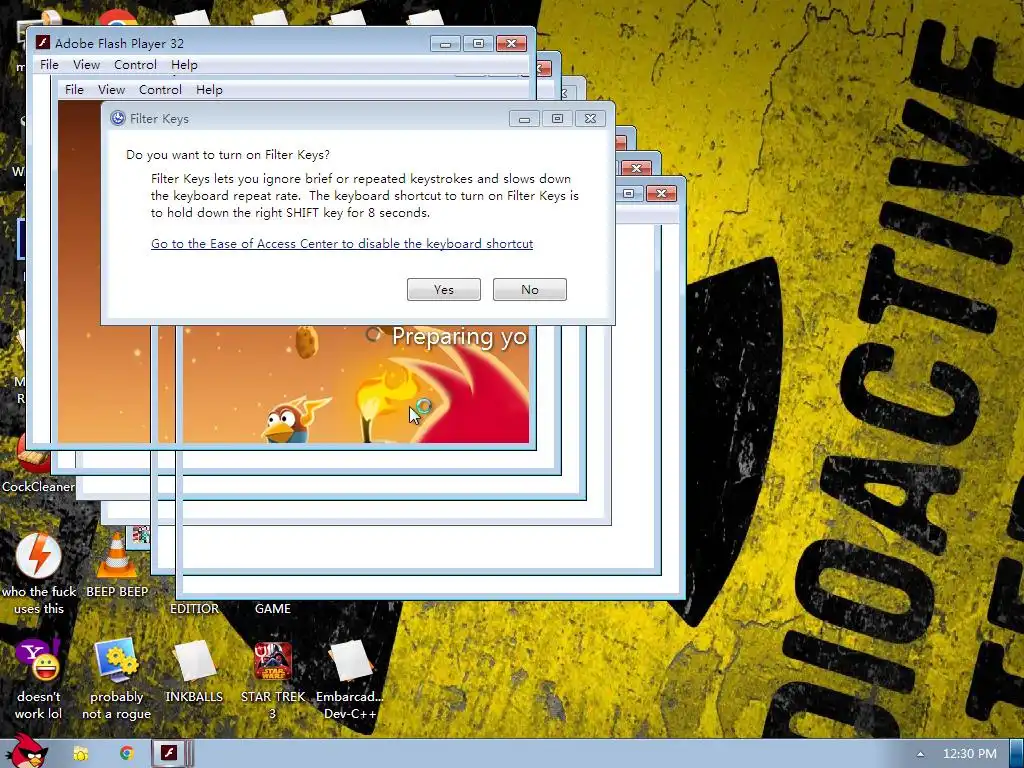This screenshot has width=1024, height=768.
Task: Open View menu in second Flash window
Action: coord(111,89)
